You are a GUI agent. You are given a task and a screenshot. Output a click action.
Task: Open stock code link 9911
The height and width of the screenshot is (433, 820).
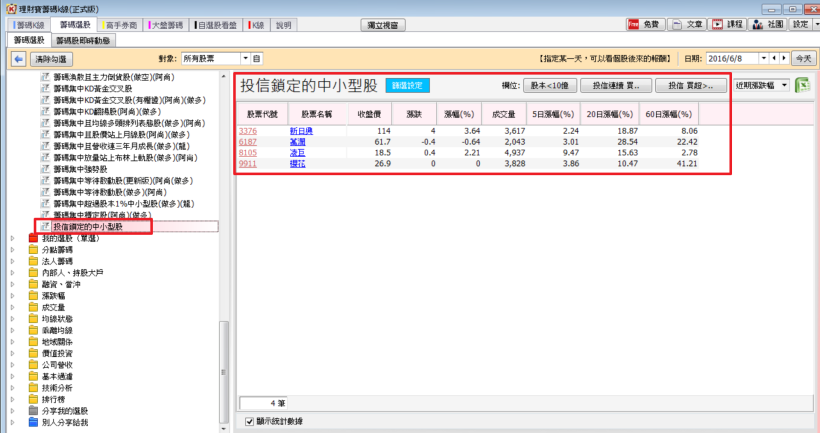248,164
